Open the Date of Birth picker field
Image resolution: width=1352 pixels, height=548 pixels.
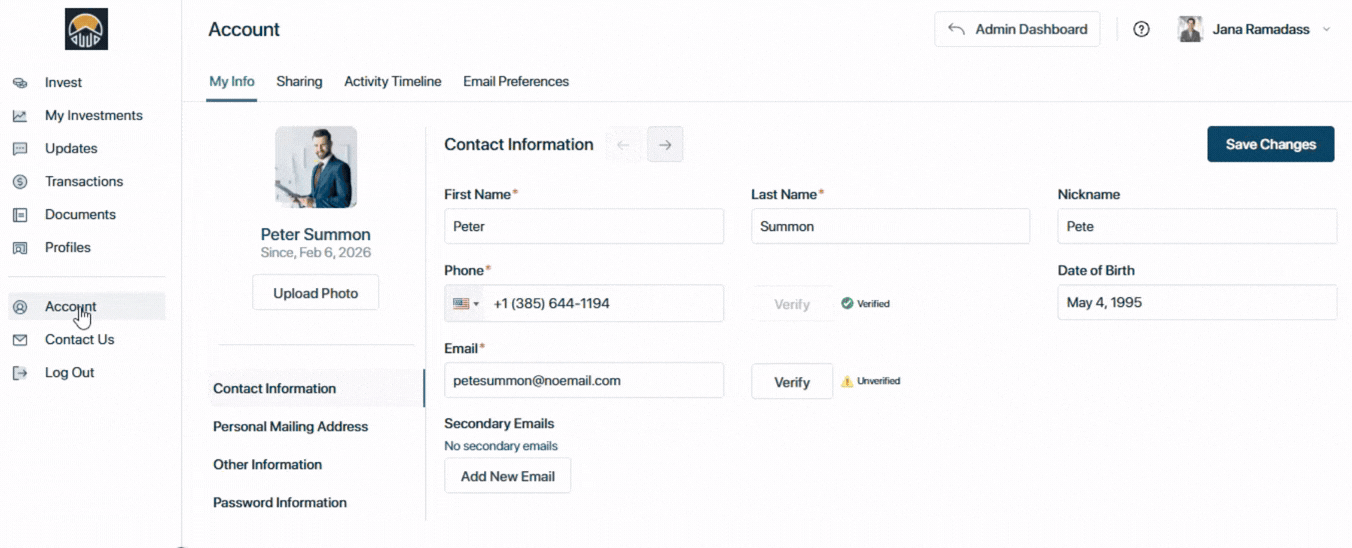tap(1196, 303)
